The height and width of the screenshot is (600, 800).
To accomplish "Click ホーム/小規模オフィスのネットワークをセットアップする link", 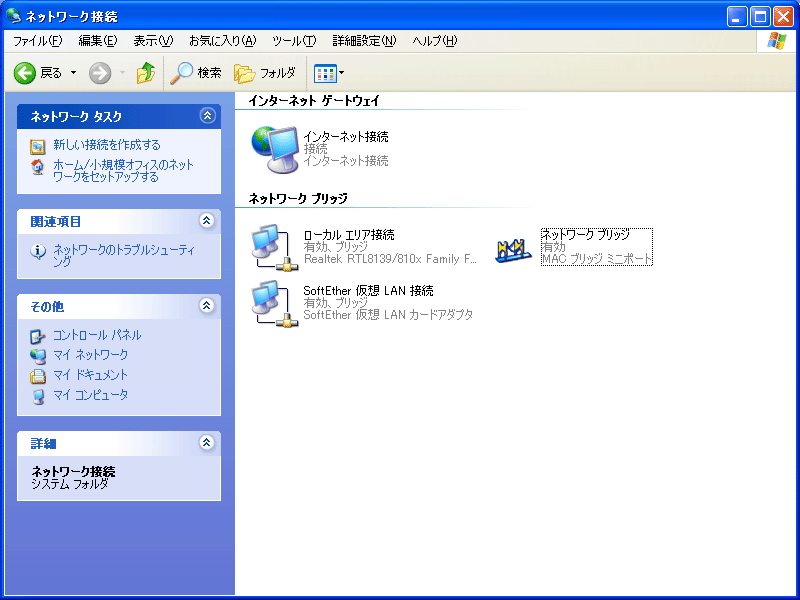I will (x=123, y=171).
